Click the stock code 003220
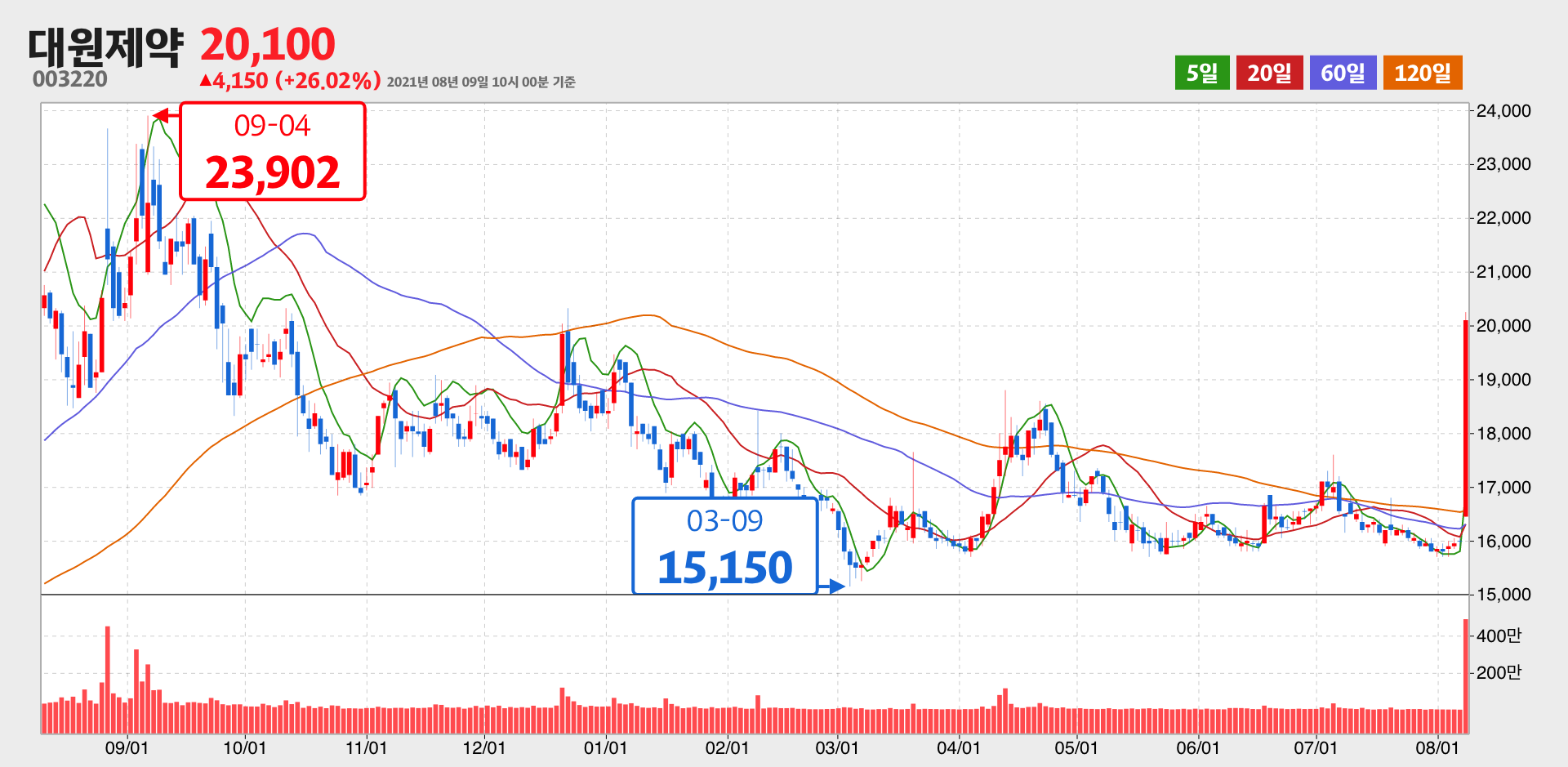This screenshot has width=1568, height=767. (70, 79)
